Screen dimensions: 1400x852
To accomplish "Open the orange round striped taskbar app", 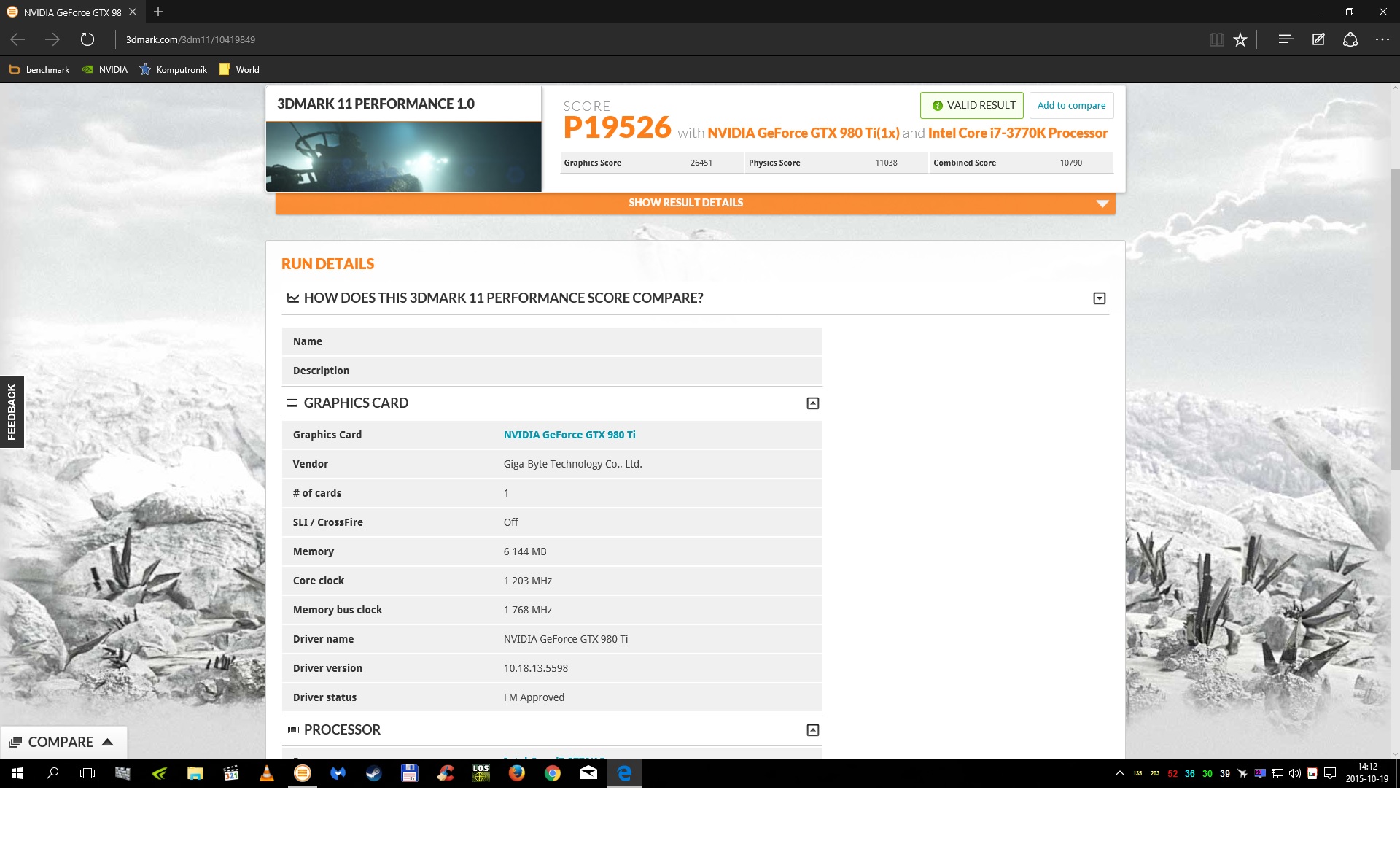I will (x=302, y=773).
